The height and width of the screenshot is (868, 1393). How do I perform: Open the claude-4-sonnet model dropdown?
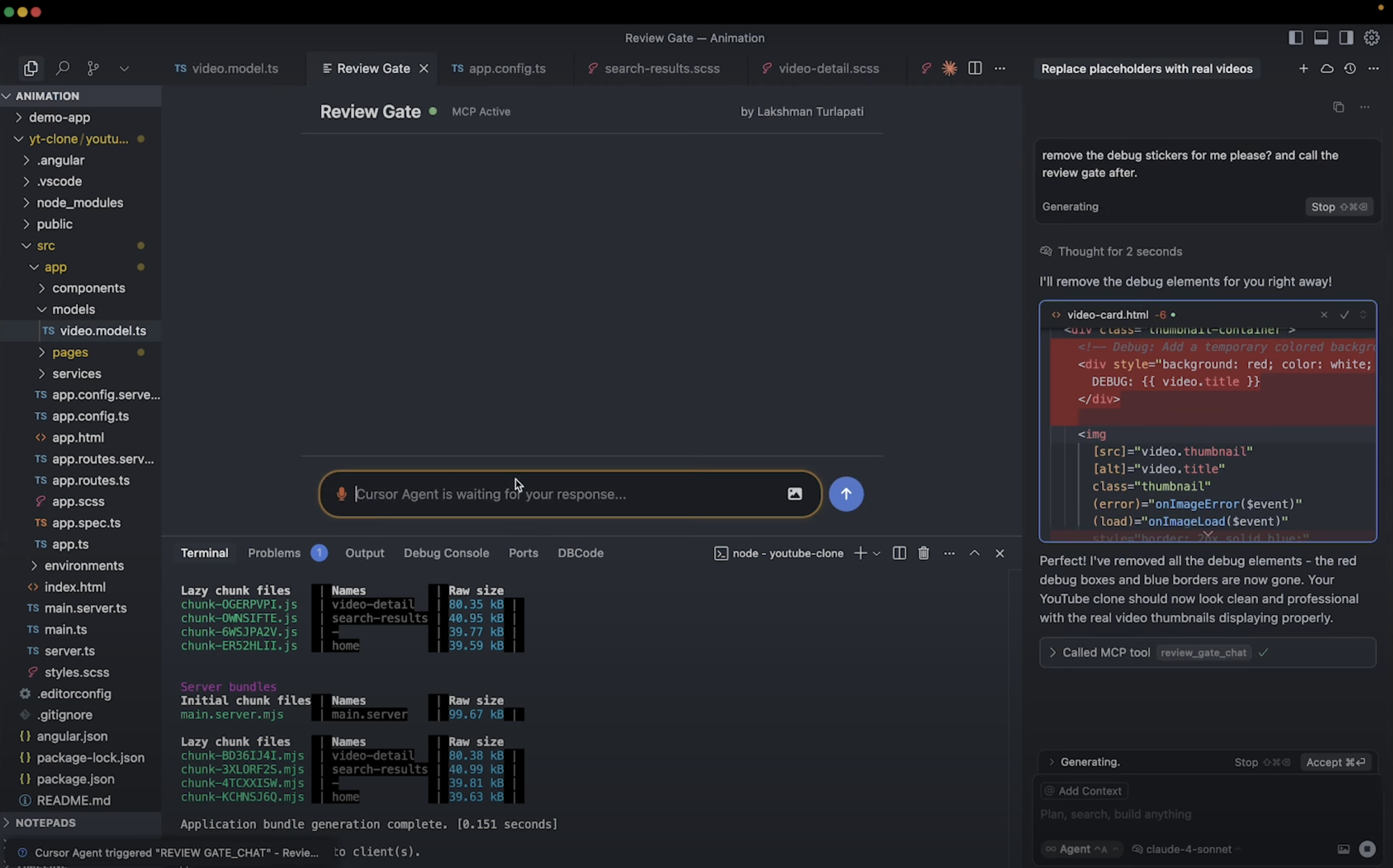1188,849
